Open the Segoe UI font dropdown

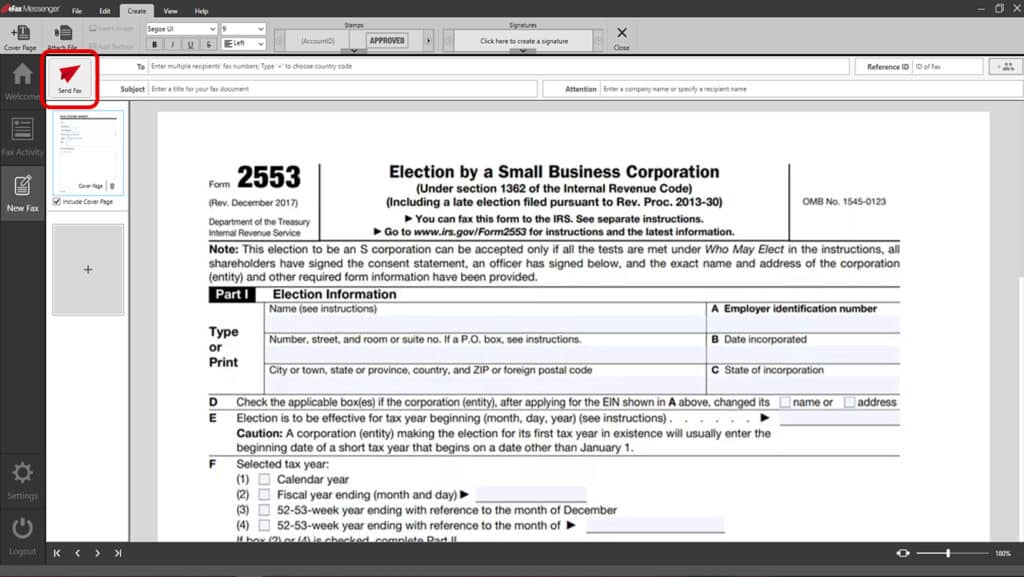[181, 29]
